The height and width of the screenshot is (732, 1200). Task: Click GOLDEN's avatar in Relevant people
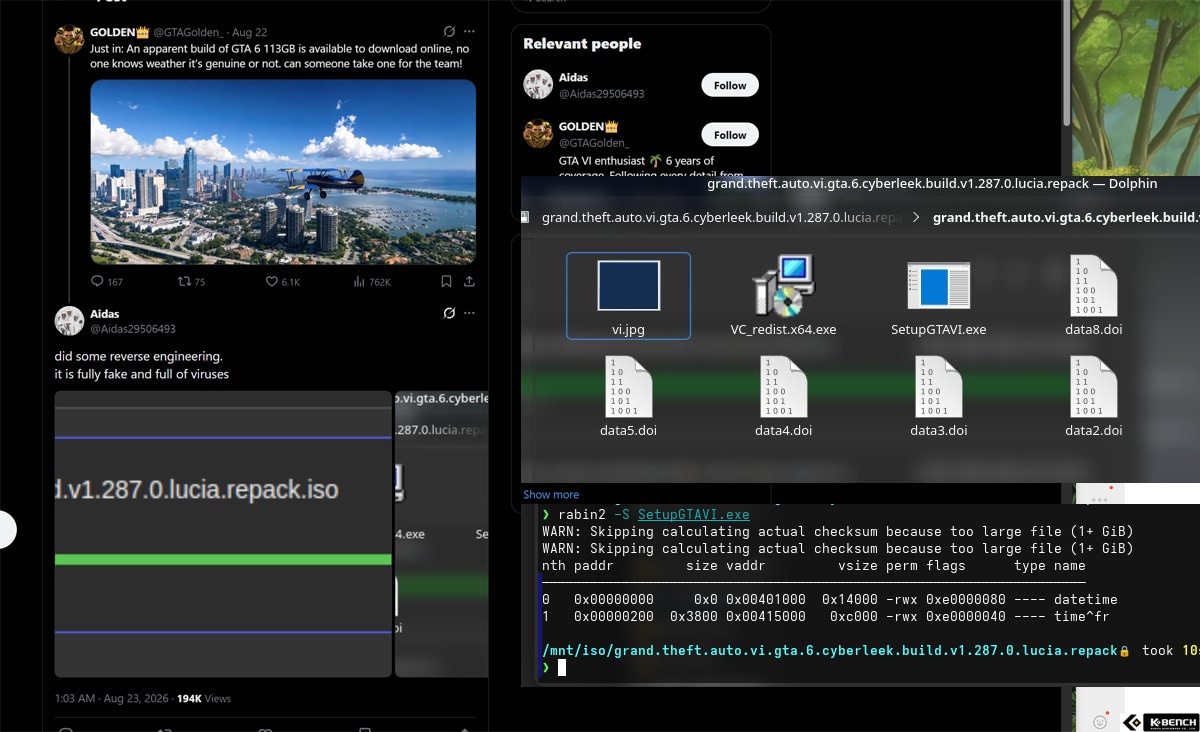click(538, 134)
